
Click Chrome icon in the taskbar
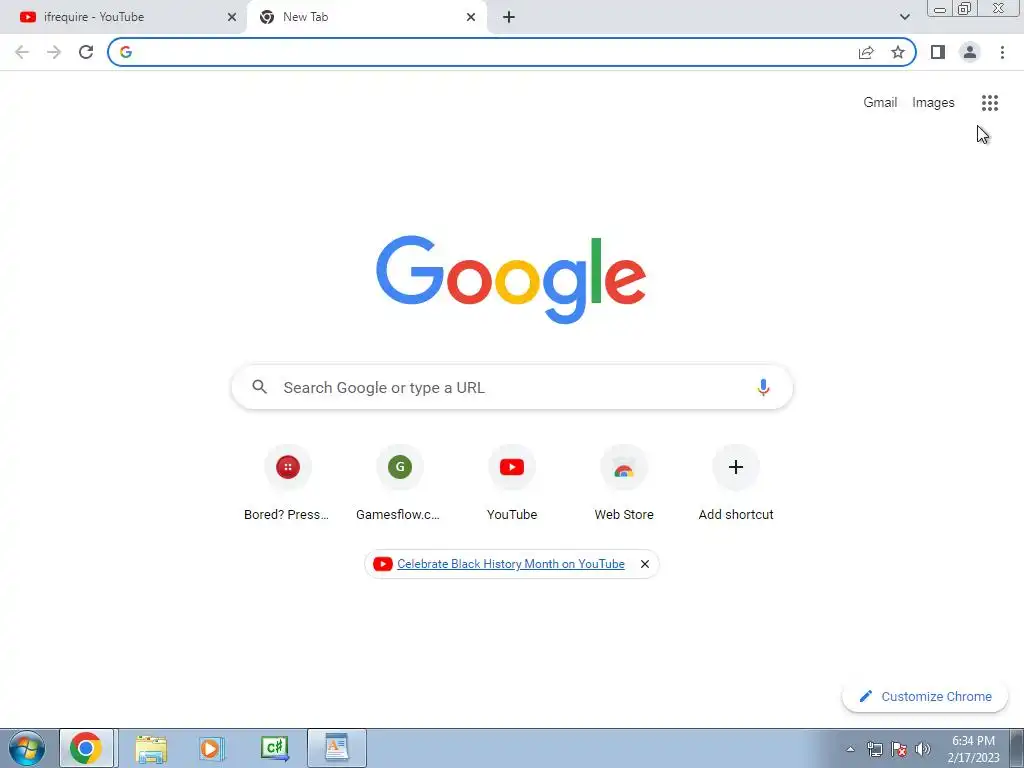tap(86, 748)
